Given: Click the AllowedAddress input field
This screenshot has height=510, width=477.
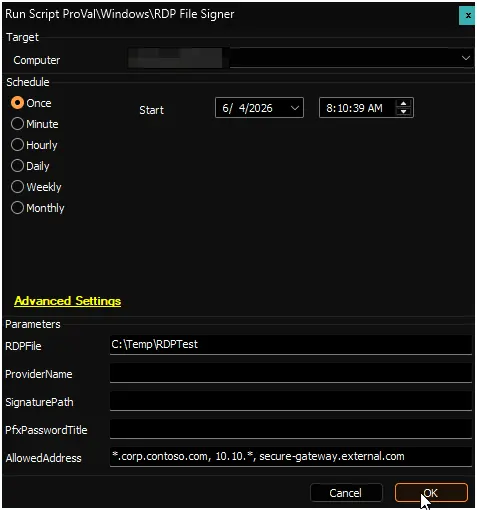Looking at the screenshot, I should point(291,457).
